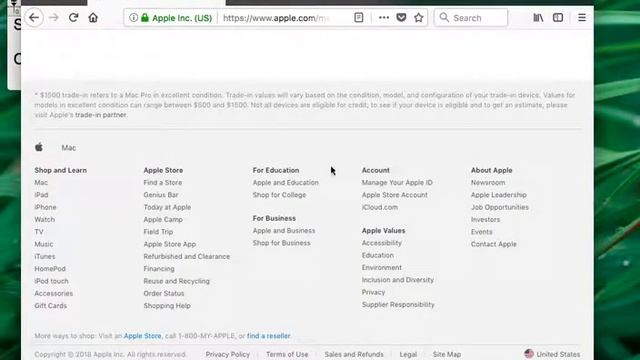Open Inclusion and Diversity
The image size is (640, 360).
click(398, 280)
